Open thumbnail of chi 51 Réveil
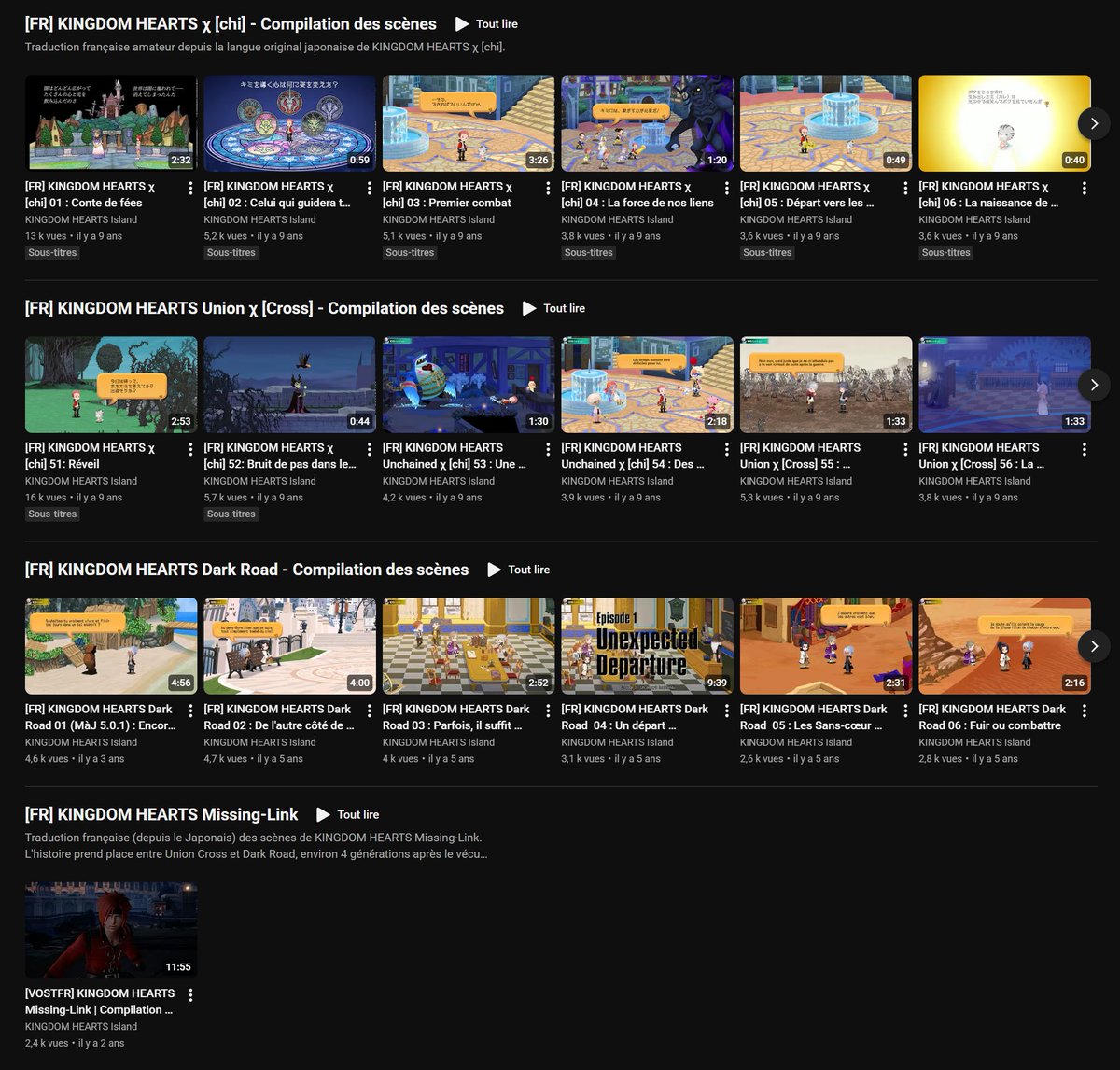1120x1070 pixels. coord(111,385)
